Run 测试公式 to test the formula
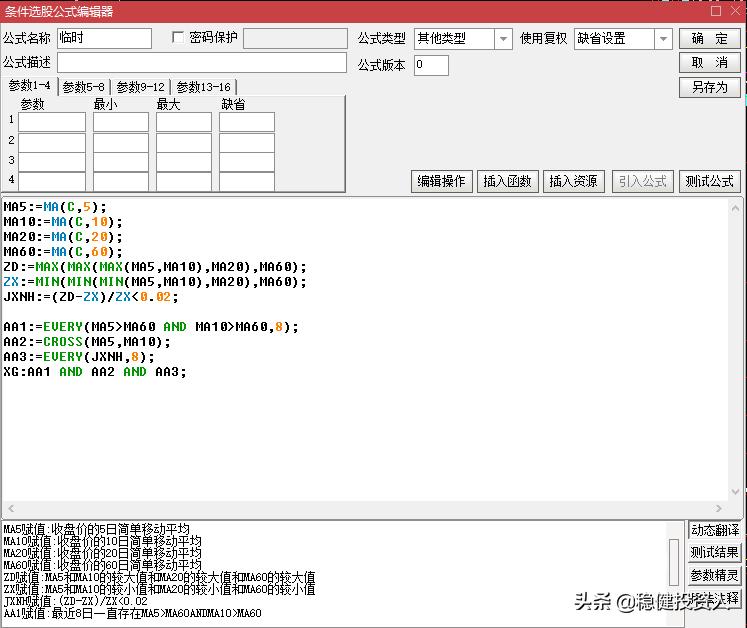The width and height of the screenshot is (747, 628). [x=709, y=181]
